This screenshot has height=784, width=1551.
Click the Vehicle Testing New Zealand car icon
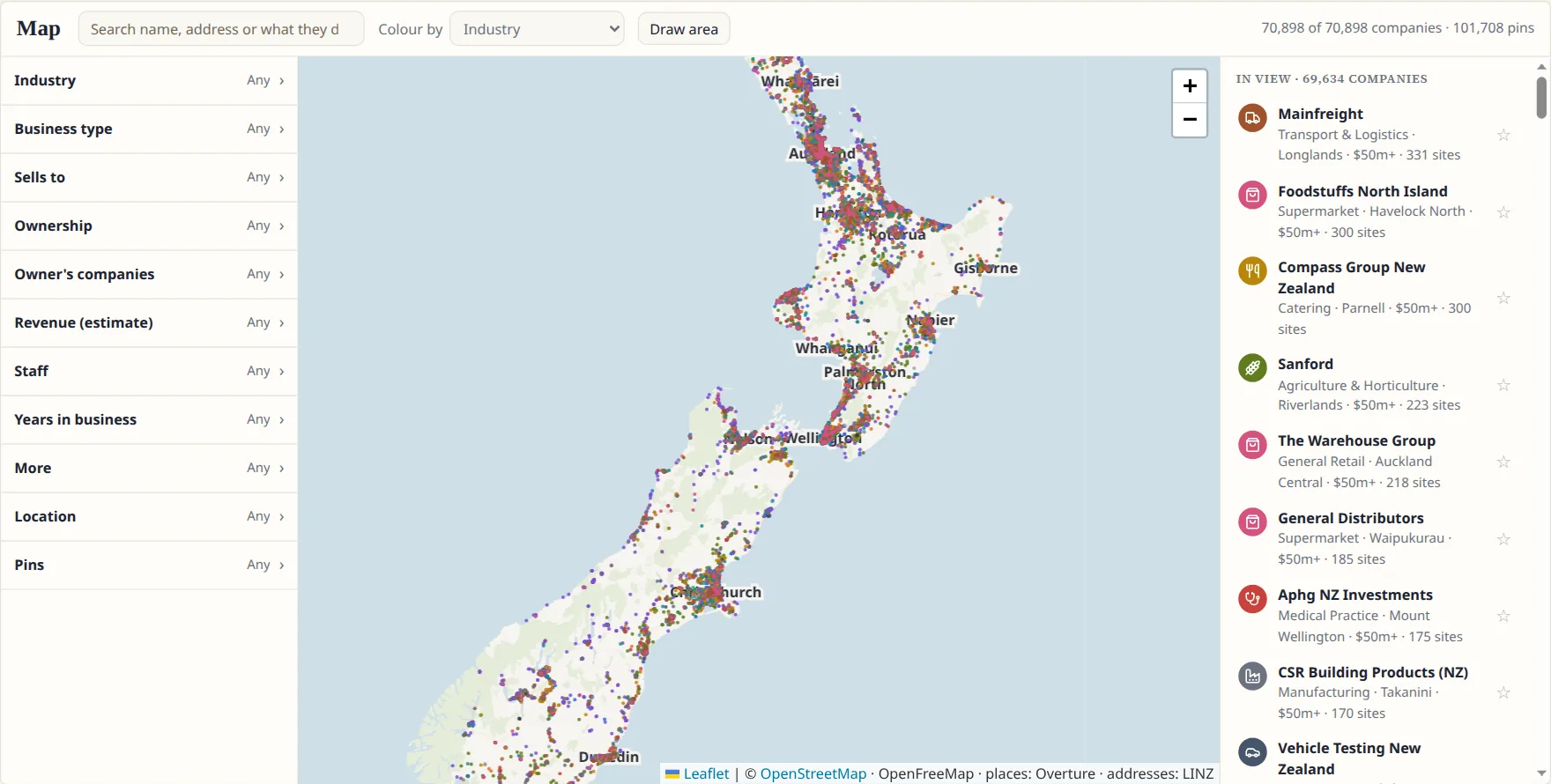pyautogui.click(x=1252, y=751)
